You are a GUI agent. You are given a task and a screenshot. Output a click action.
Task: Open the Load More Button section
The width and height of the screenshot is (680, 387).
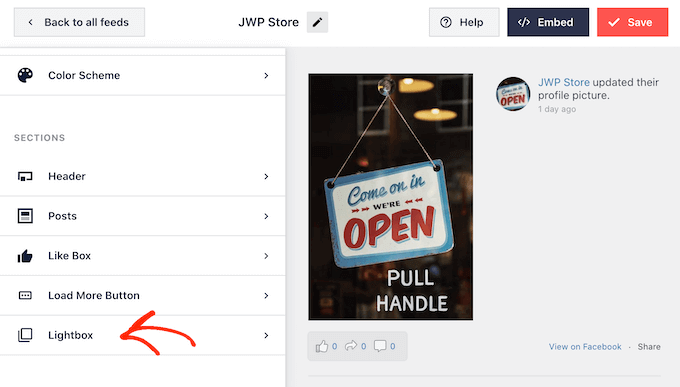tap(143, 295)
